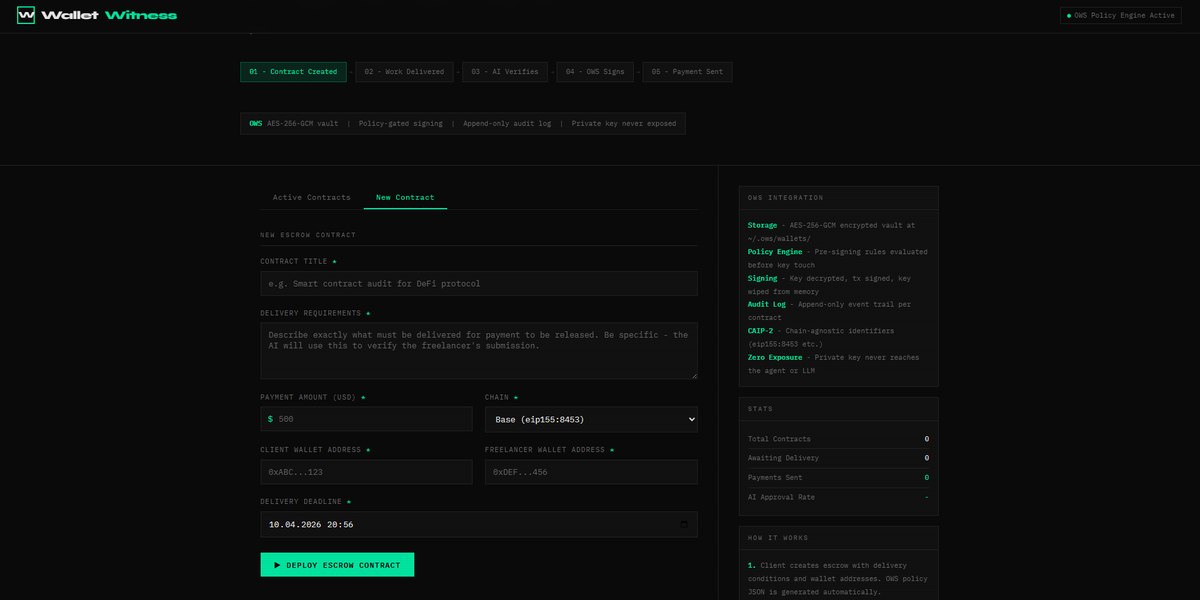Open the Chain dropdown showing Base
Viewport: 1200px width, 600px height.
[591, 419]
